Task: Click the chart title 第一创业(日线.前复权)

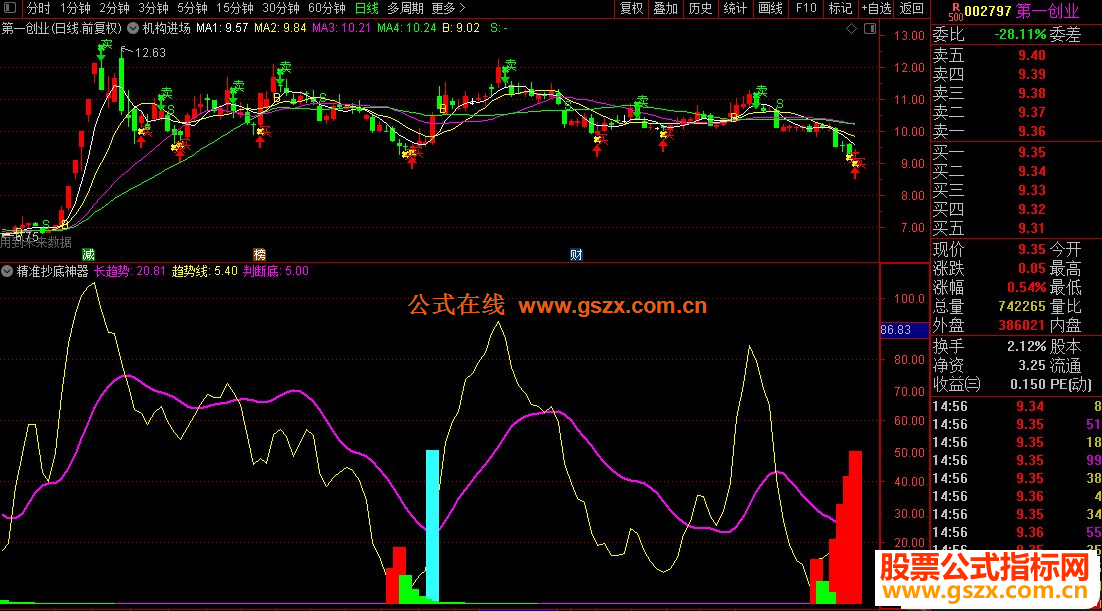Action: point(61,28)
